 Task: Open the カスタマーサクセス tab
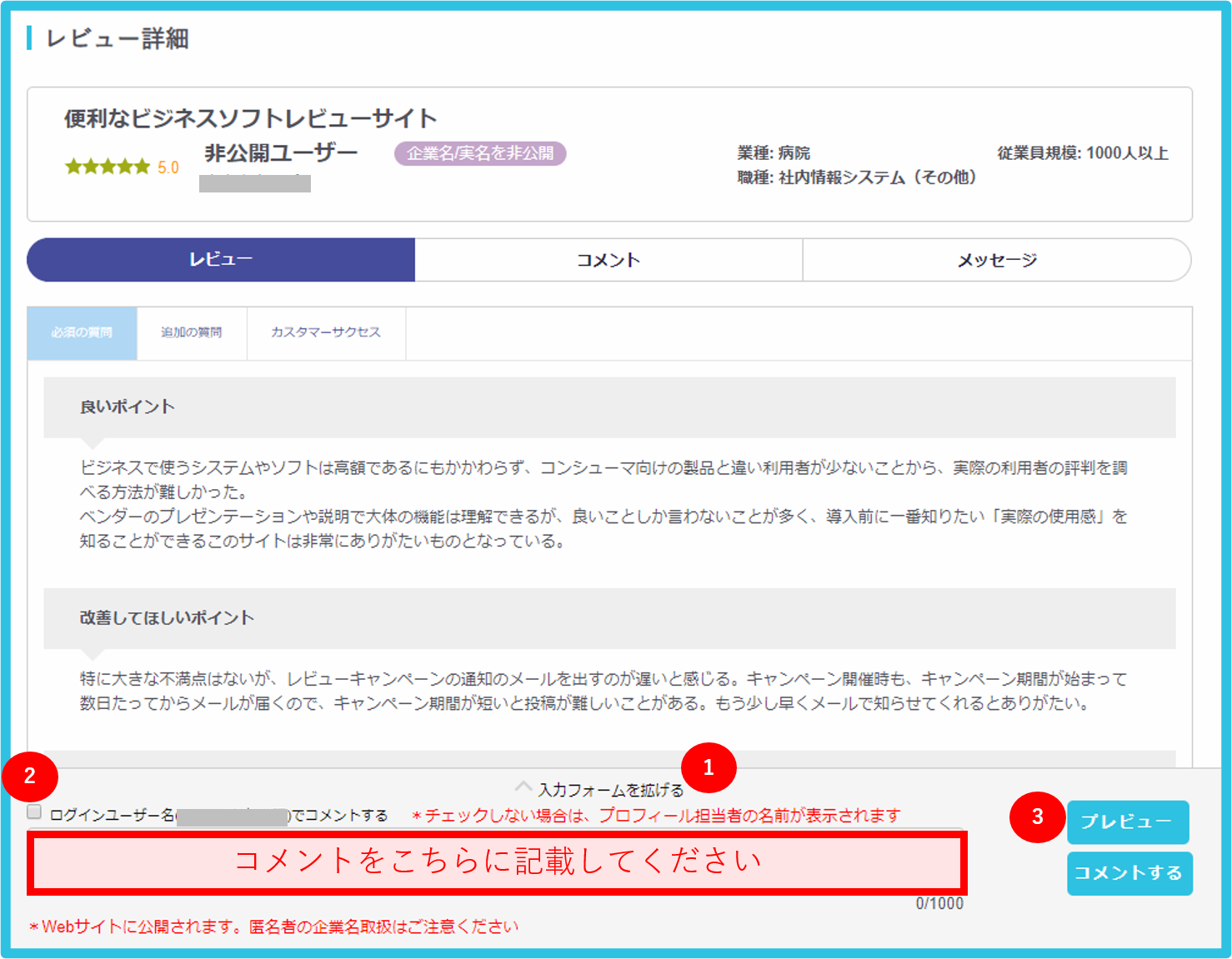[326, 332]
